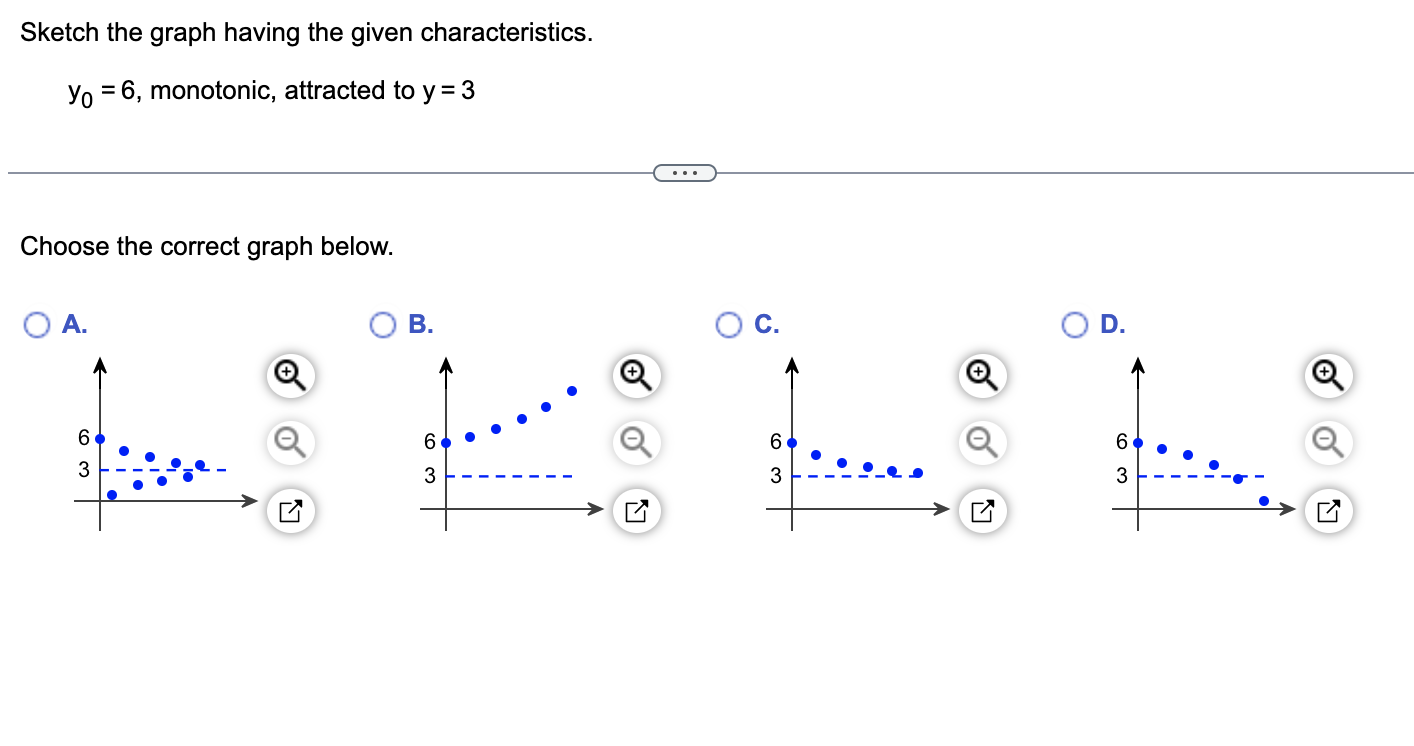Screen dimensions: 1414x746
Task: Select answer choice A
Action: tap(36, 324)
